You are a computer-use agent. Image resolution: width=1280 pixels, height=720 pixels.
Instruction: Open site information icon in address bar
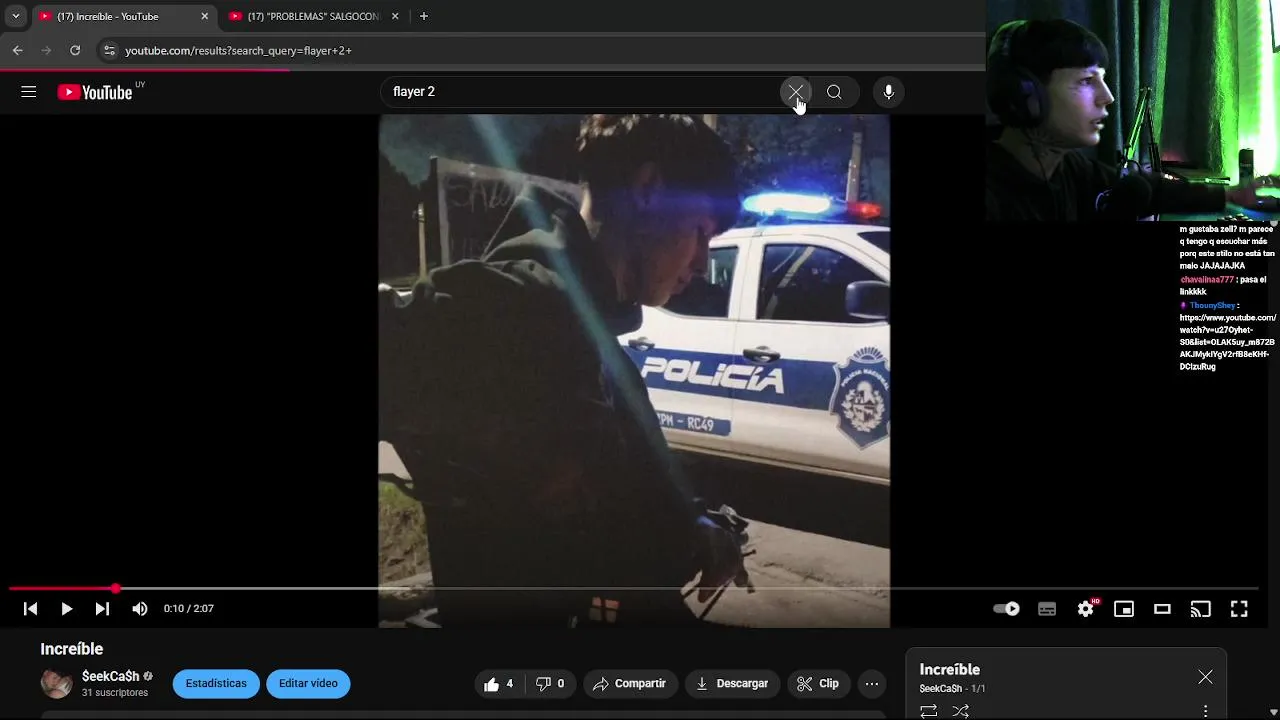point(109,50)
